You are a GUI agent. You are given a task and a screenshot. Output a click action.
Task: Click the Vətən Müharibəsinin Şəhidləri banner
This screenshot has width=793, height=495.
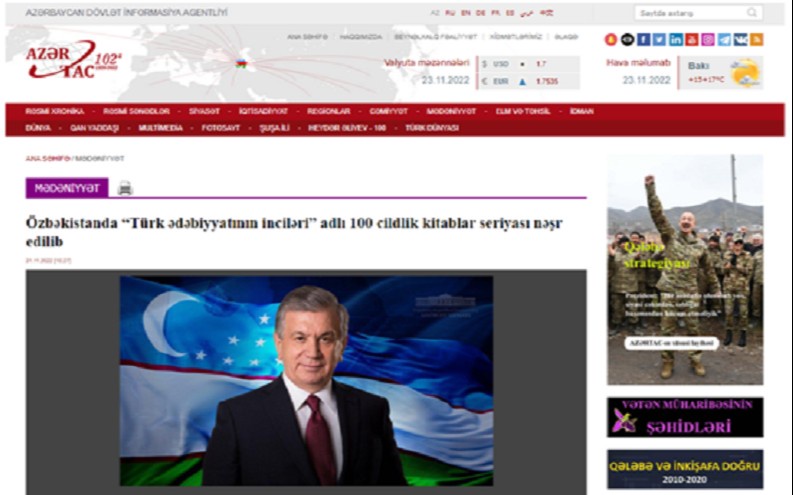point(685,417)
